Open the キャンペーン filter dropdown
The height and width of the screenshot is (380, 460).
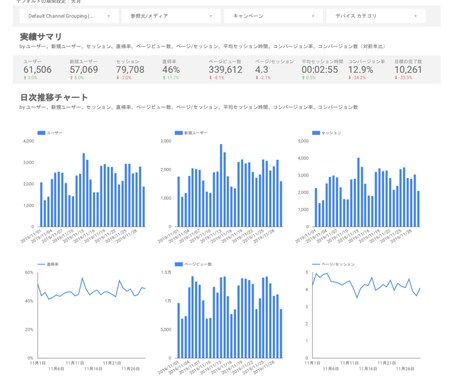tap(273, 16)
